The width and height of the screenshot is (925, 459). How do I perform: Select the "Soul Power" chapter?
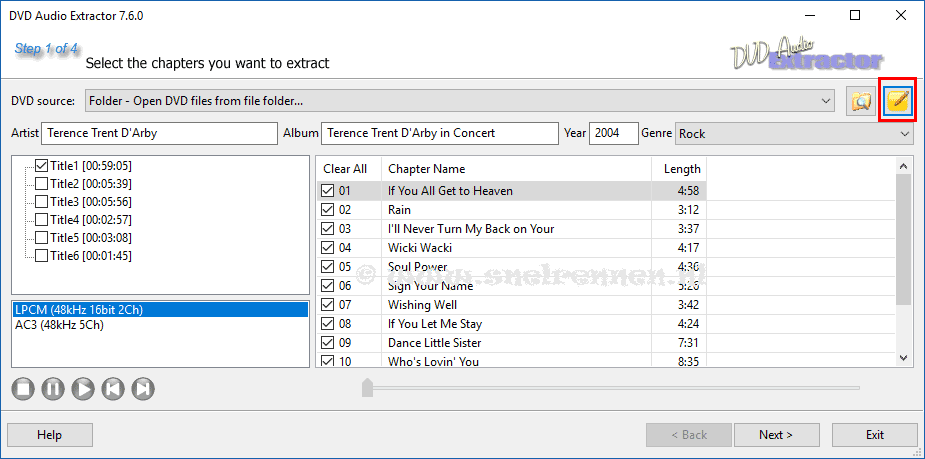418,267
